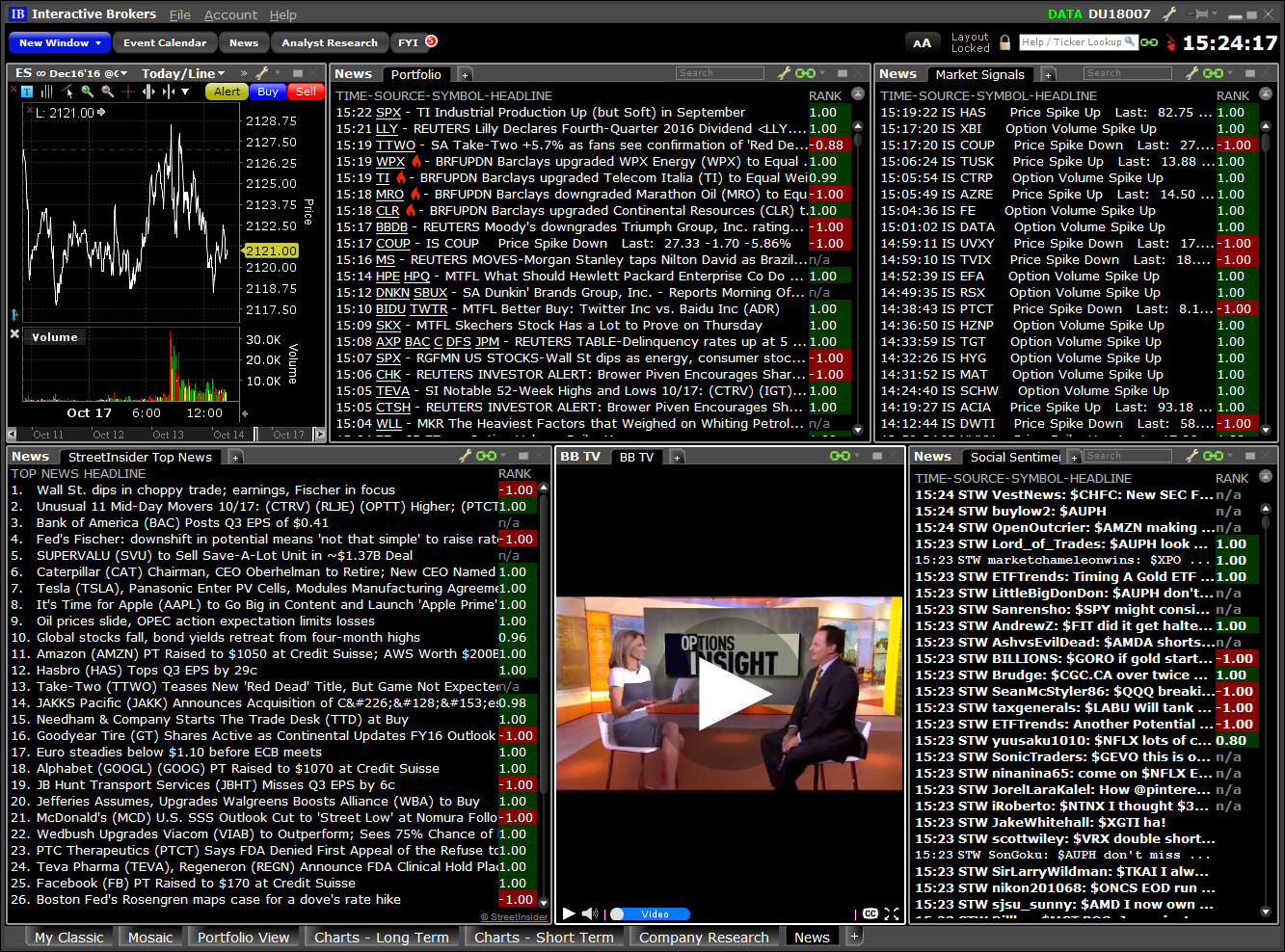The image size is (1285, 952).
Task: Click the AA font size button
Action: pyautogui.click(x=922, y=42)
